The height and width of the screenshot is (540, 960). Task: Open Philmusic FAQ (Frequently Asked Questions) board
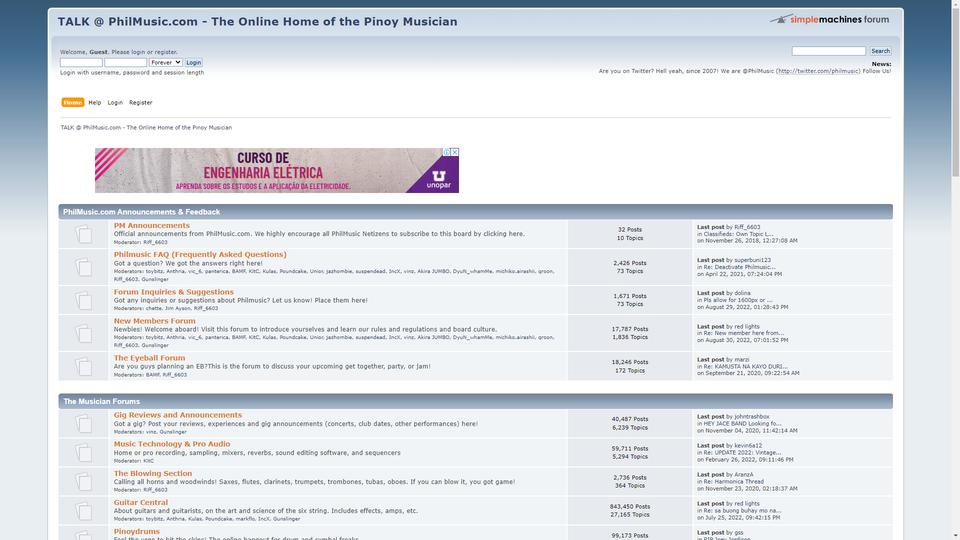(200, 254)
